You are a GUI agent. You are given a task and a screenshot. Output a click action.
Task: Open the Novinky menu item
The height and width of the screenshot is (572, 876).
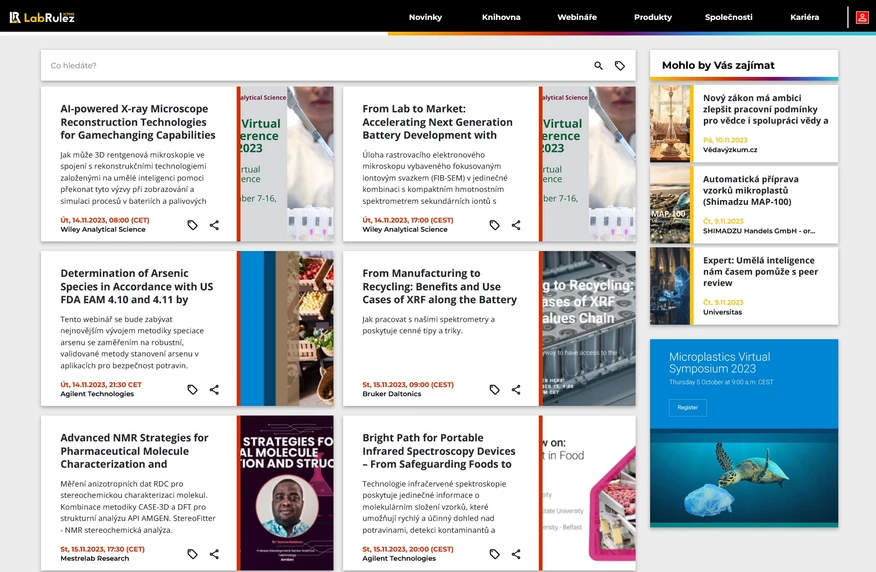point(425,17)
